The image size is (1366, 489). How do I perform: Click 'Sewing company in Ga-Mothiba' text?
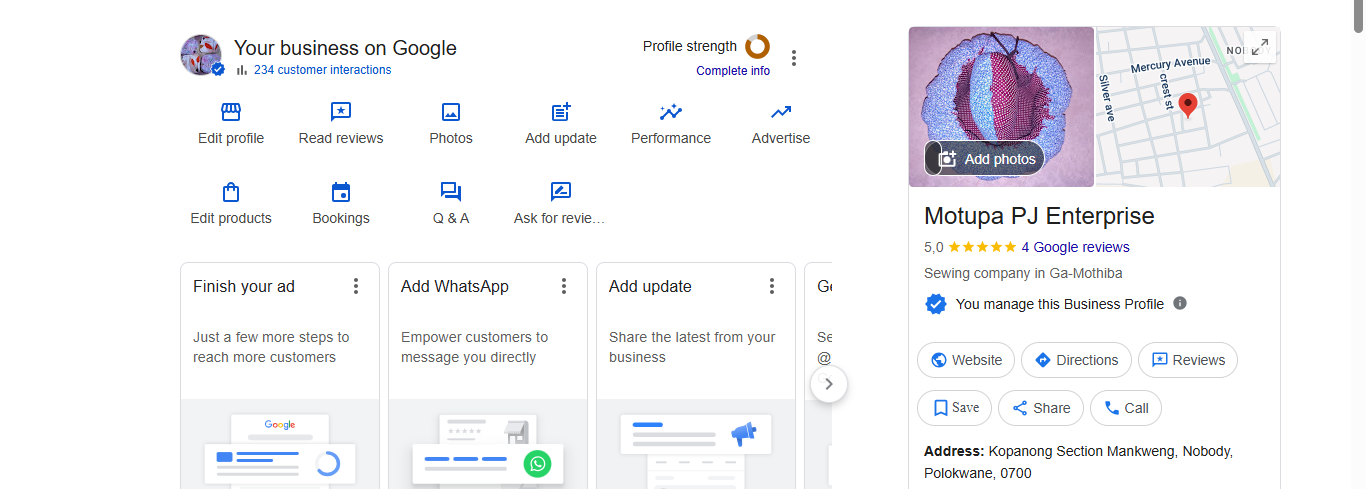[x=1023, y=273]
